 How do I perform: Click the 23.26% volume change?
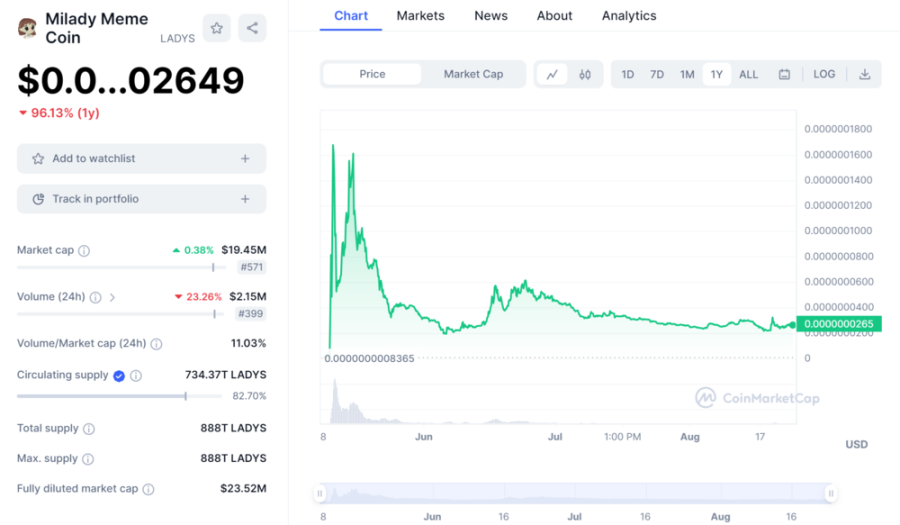coord(199,297)
